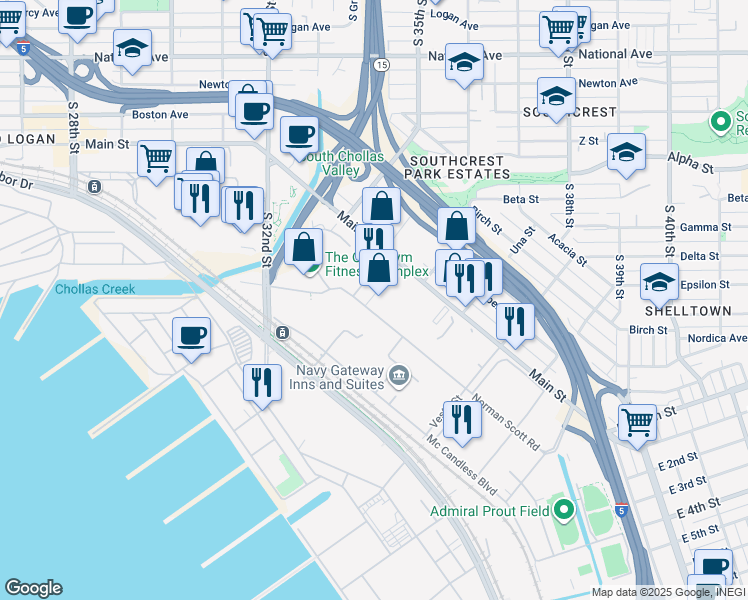Select the restaurant marker left of Navy Gateway Inns
Image resolution: width=748 pixels, height=600 pixels.
point(262,386)
